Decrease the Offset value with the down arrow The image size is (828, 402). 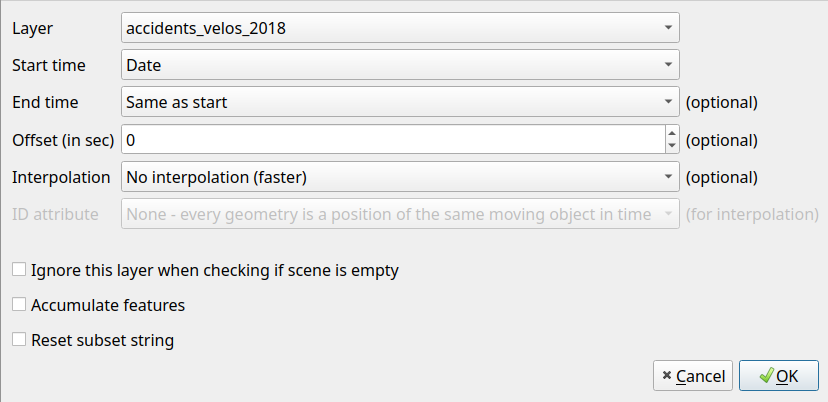tap(672, 145)
